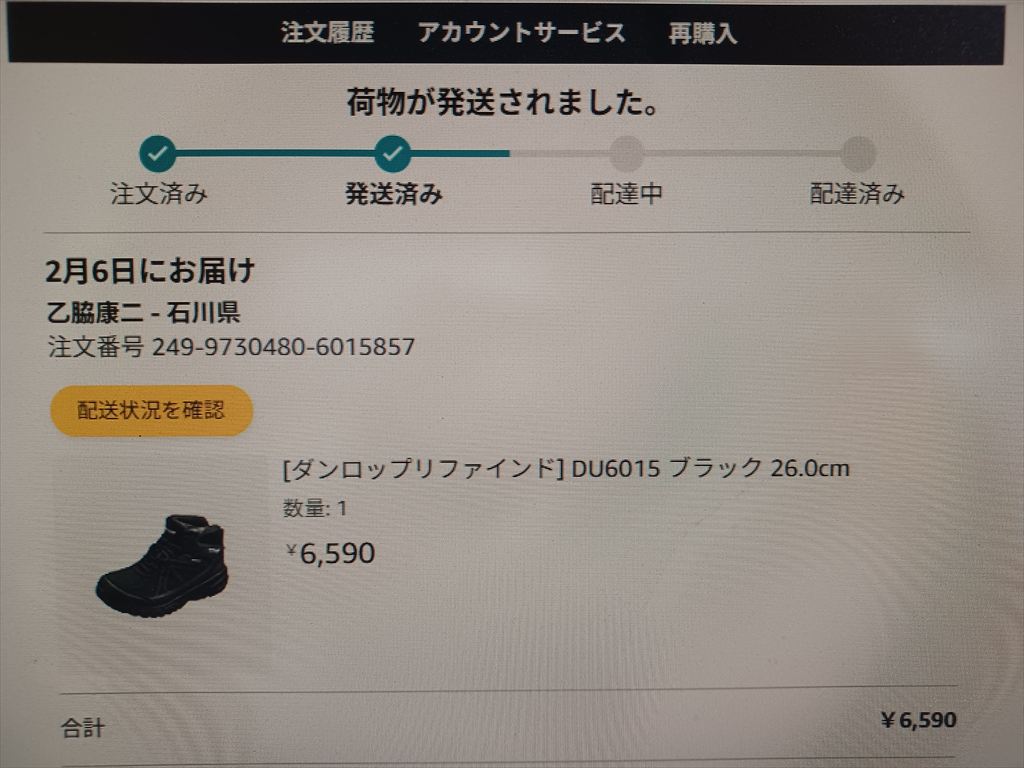Screen dimensions: 1024x768
Task: Click the 配達中 step label
Action: point(627,194)
